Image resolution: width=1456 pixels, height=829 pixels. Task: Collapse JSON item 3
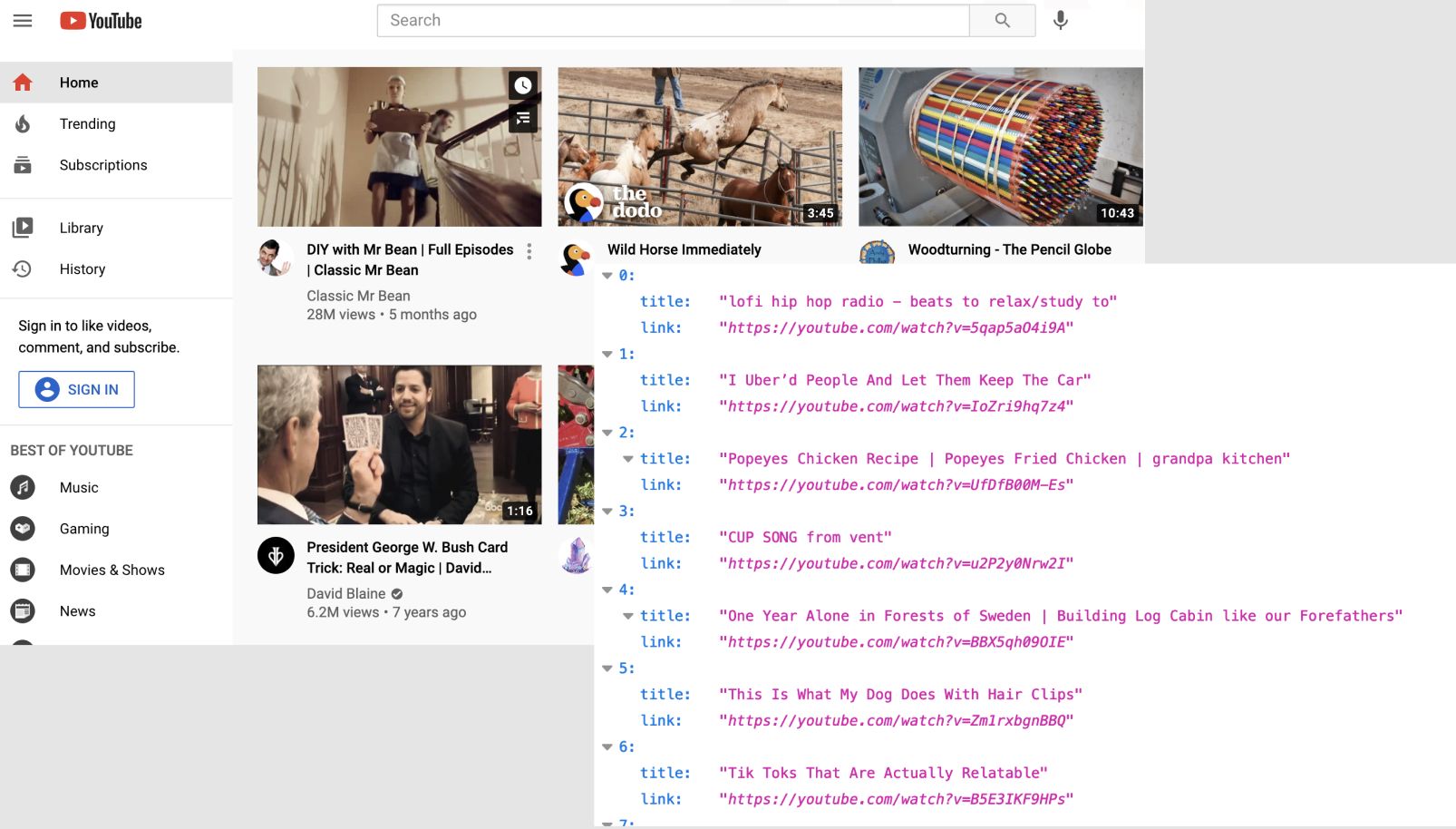pyautogui.click(x=607, y=512)
